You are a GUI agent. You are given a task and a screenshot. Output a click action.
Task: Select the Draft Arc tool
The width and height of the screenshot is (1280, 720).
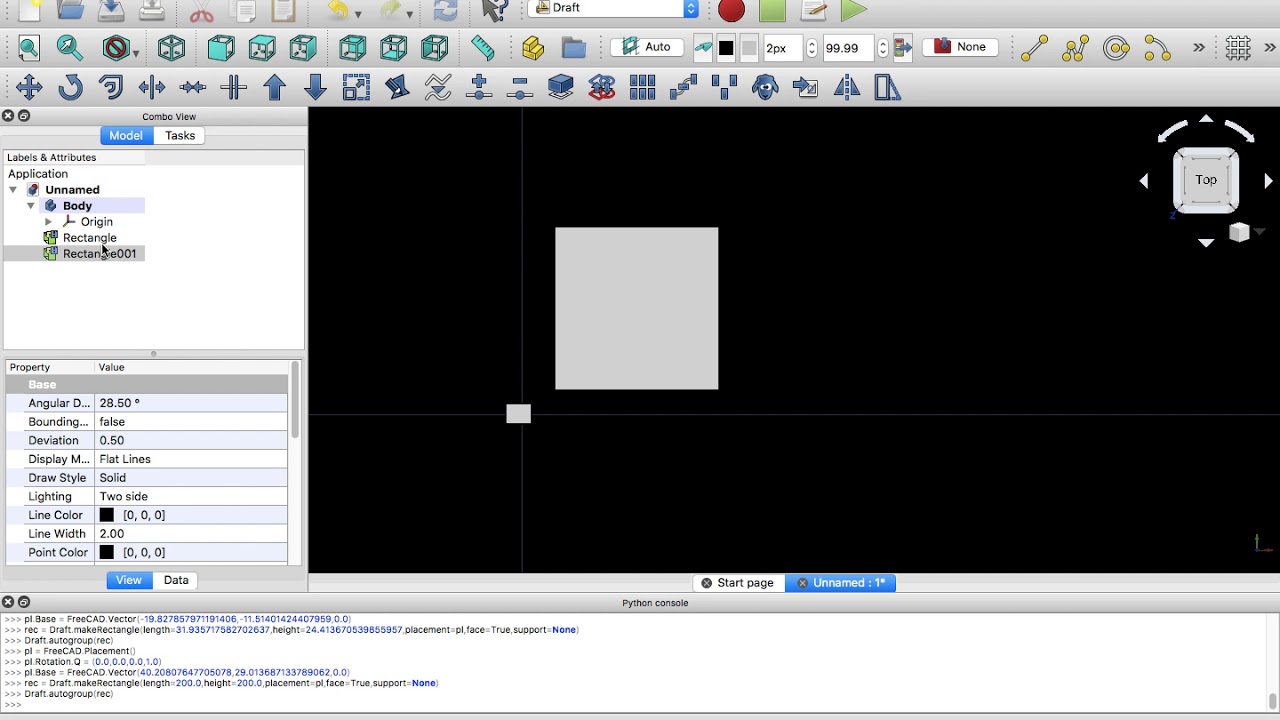tap(1157, 47)
